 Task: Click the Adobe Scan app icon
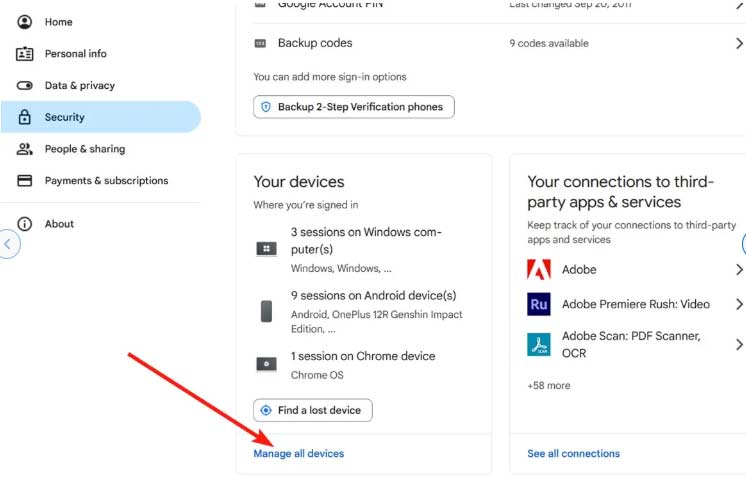(539, 344)
